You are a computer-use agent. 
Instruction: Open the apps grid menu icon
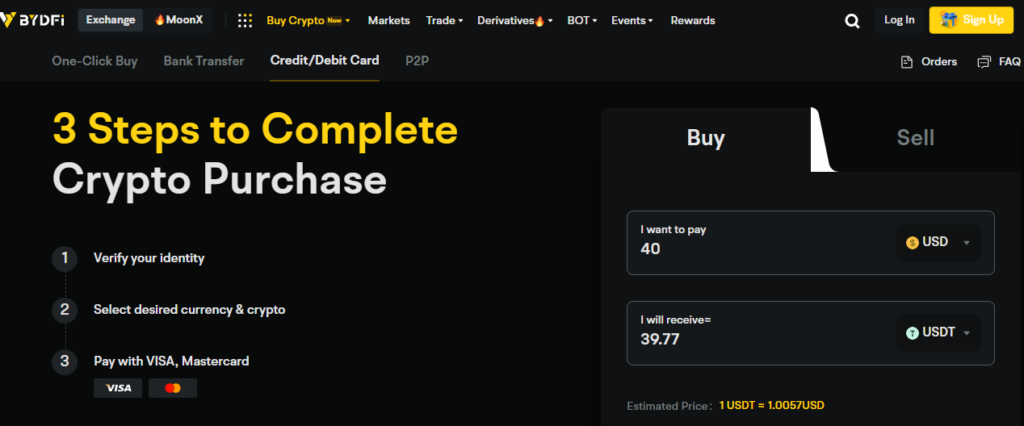pyautogui.click(x=245, y=20)
